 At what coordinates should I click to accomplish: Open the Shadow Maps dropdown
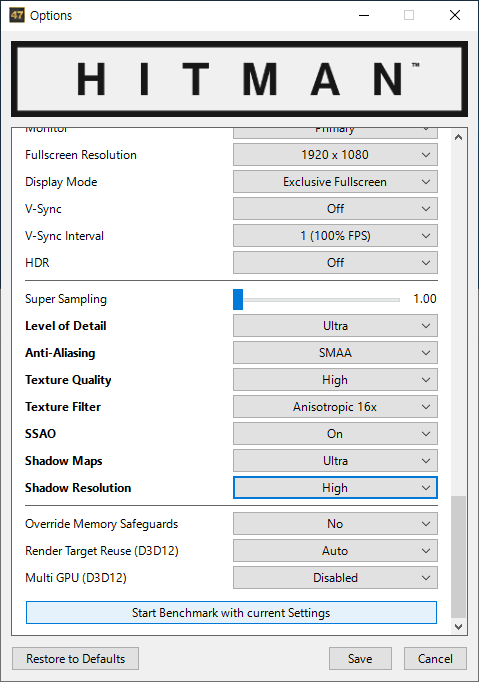pyautogui.click(x=335, y=461)
